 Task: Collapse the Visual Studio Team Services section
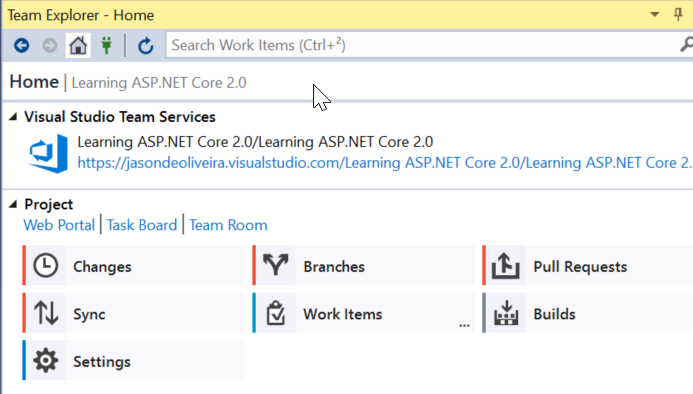13,117
